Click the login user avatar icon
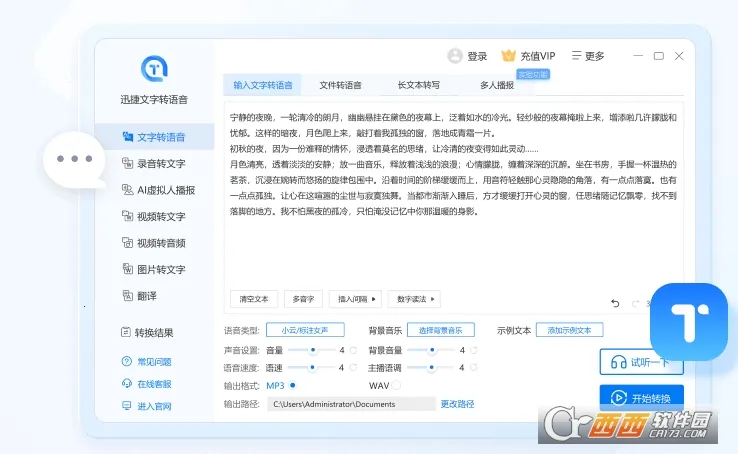 click(x=455, y=56)
